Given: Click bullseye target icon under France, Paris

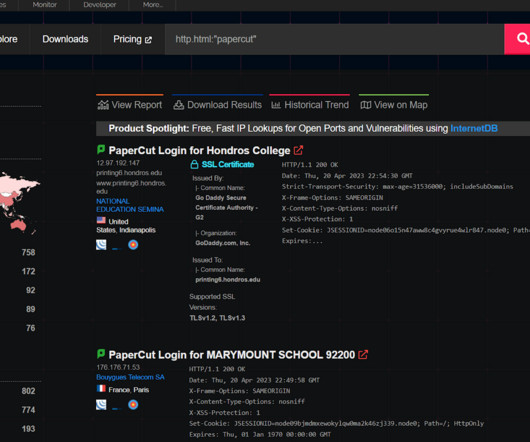Looking at the screenshot, I should coord(133,404).
